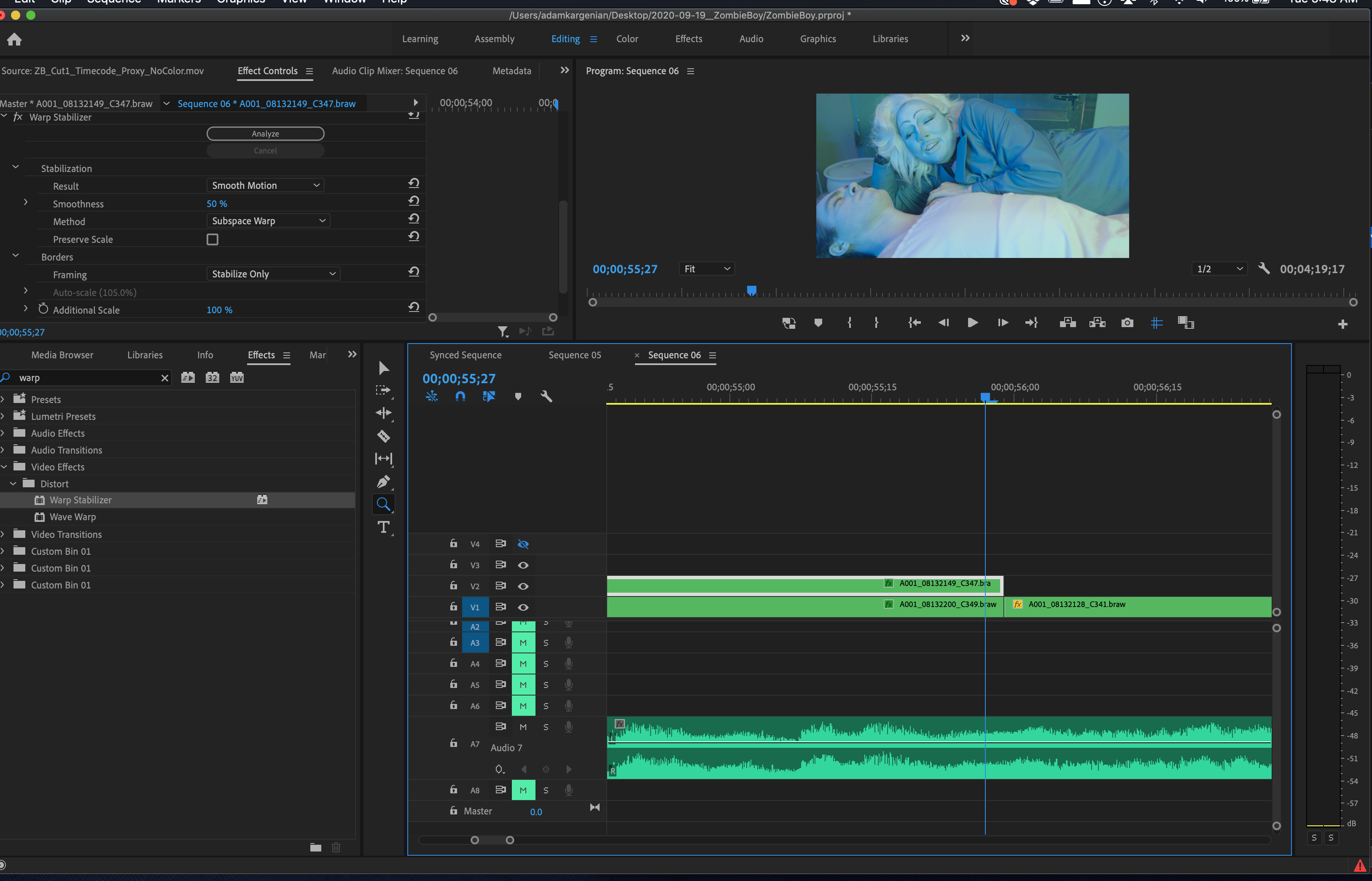
Task: Select the Zoom tool in the tools panel
Action: [x=383, y=504]
